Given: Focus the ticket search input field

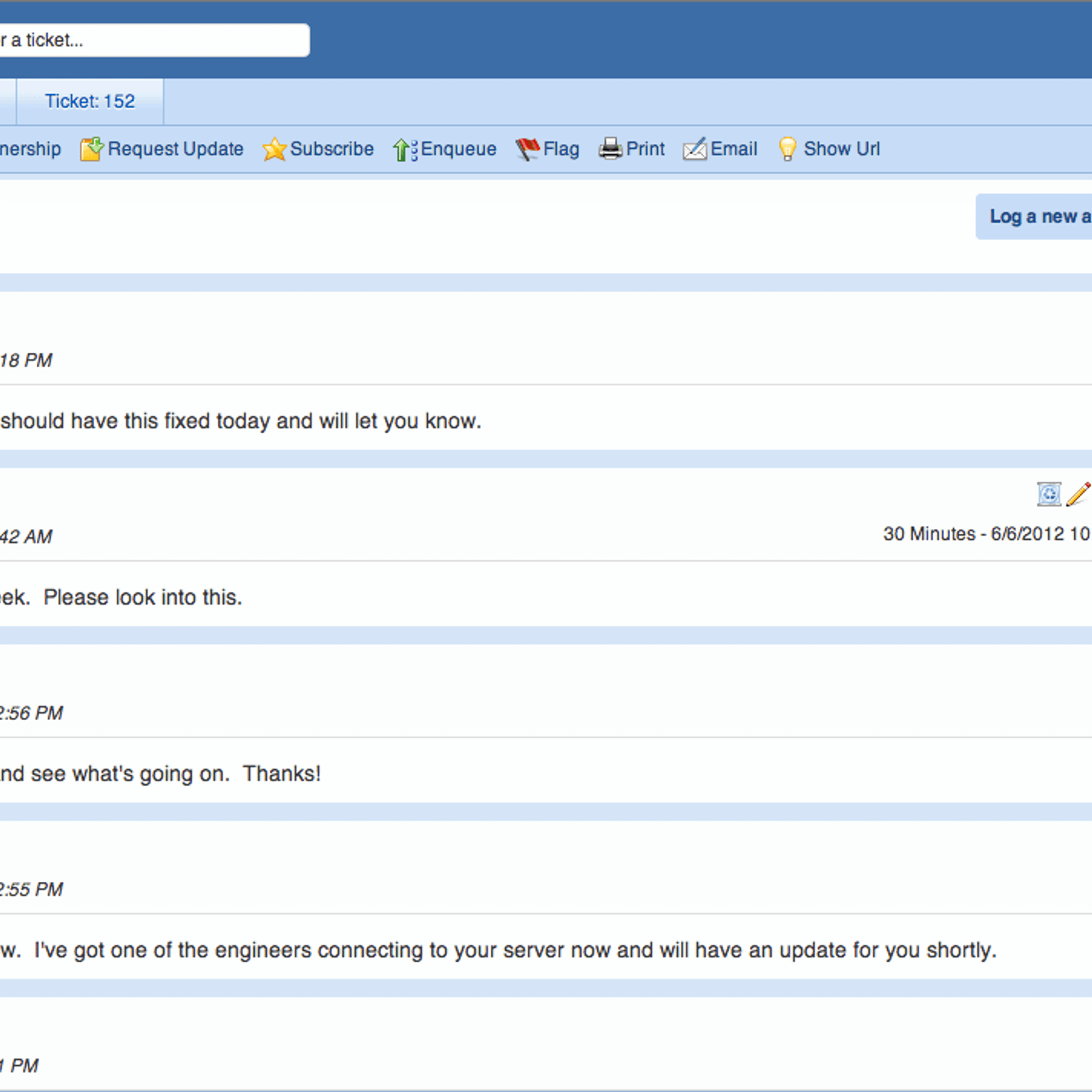Looking at the screenshot, I should (154, 40).
